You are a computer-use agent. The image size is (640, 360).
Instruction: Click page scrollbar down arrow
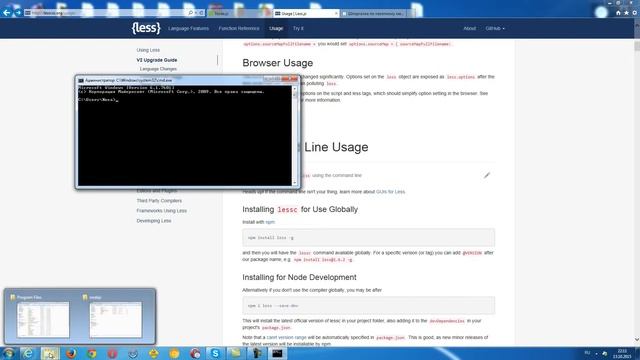click(637, 340)
